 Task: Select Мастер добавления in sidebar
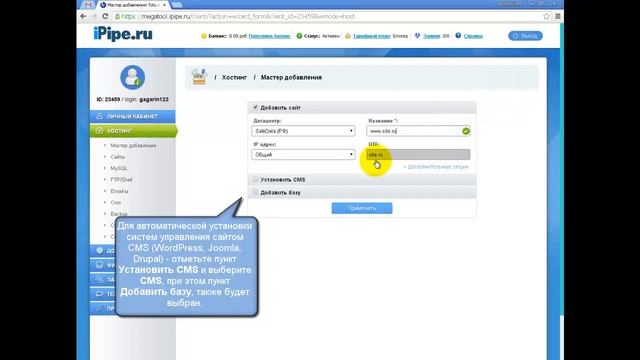(133, 145)
